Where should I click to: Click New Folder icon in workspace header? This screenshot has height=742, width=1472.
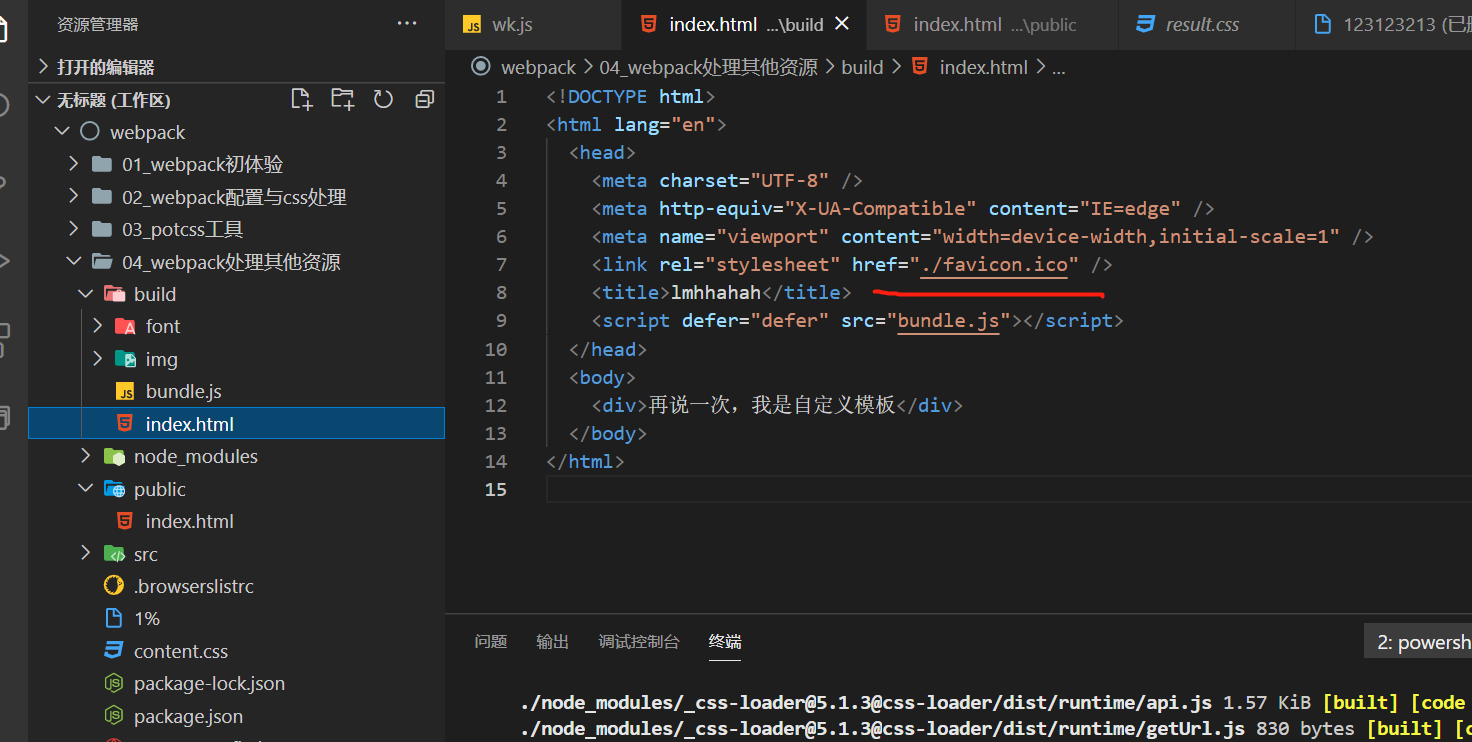(343, 99)
